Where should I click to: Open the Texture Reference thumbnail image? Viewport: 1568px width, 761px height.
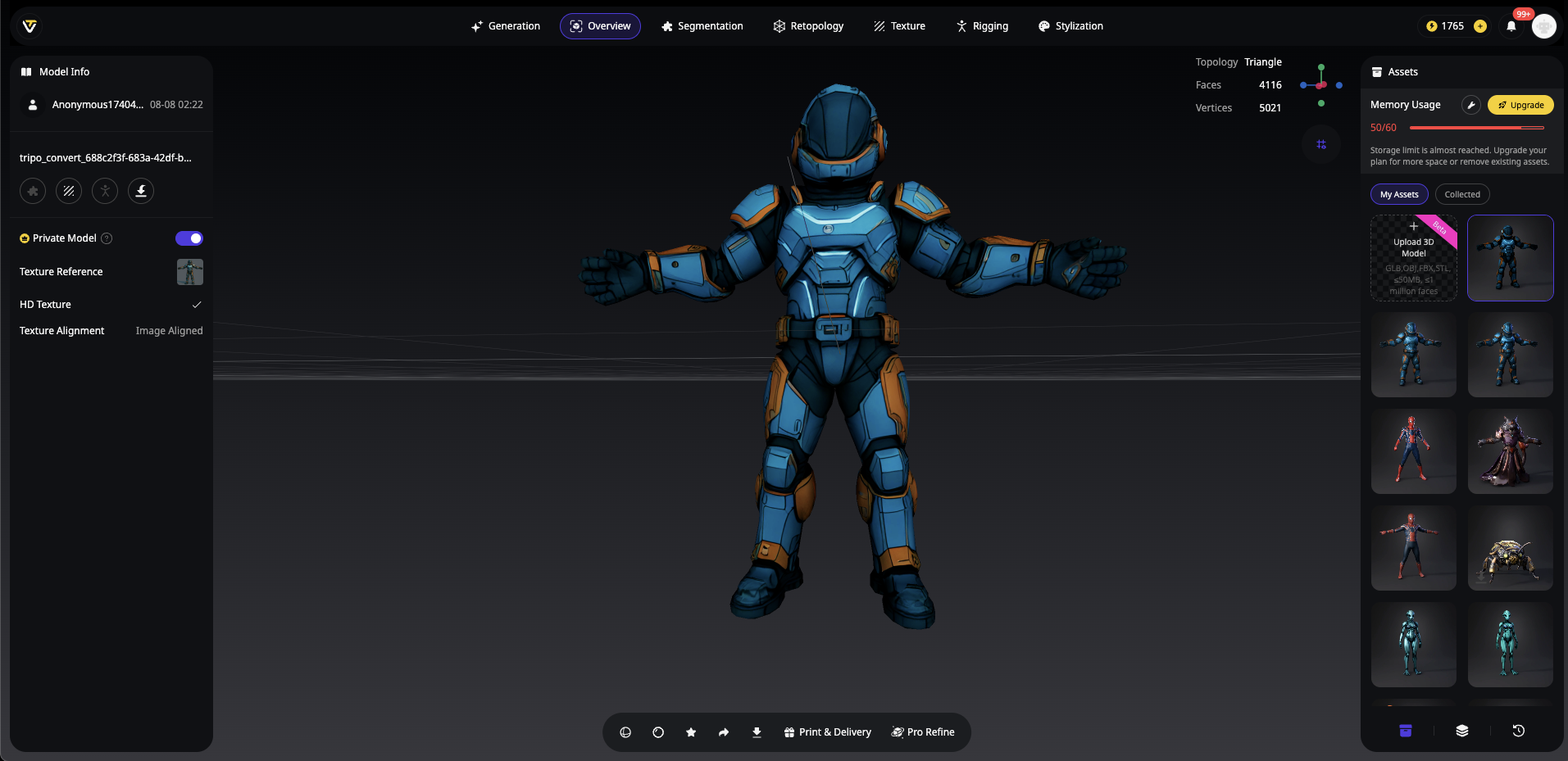point(190,272)
